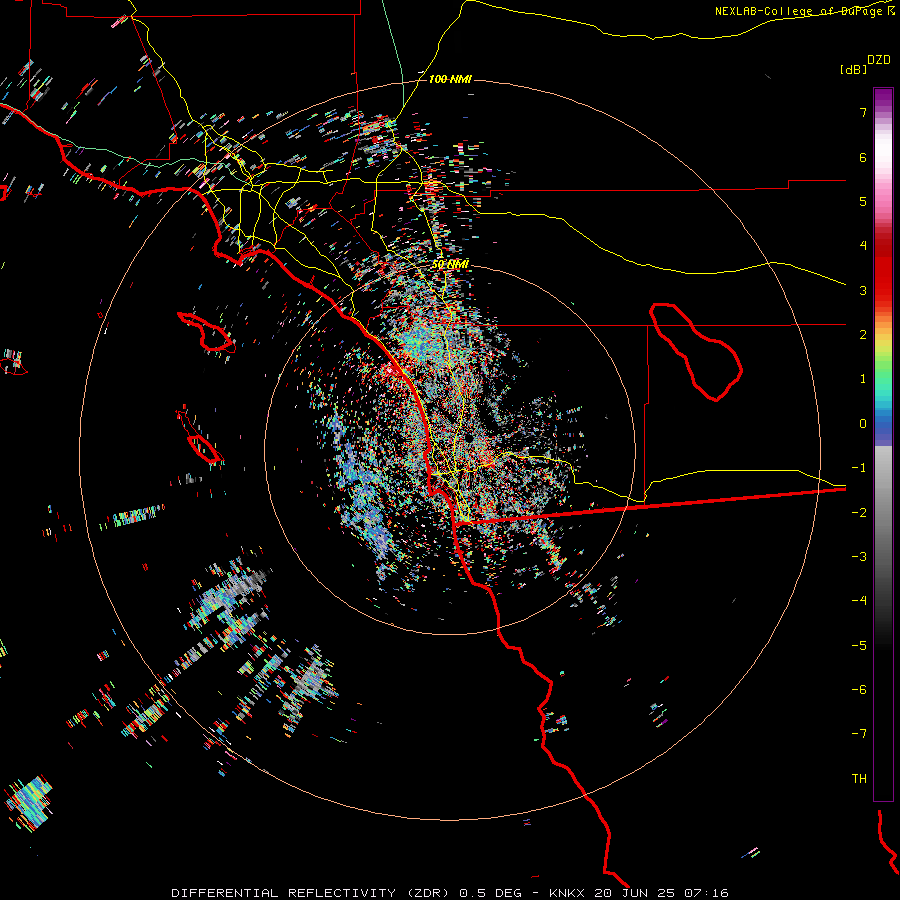This screenshot has width=900, height=900.
Task: Click the positive 1 scale value
Action: click(x=863, y=379)
